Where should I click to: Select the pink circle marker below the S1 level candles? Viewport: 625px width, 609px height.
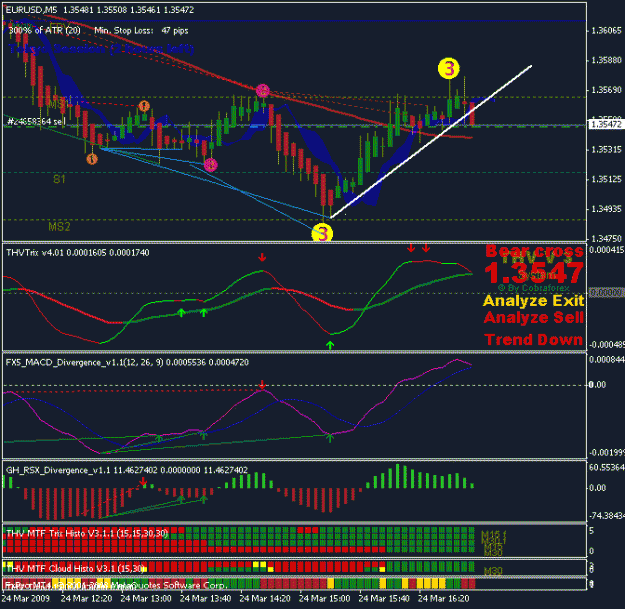[x=210, y=165]
